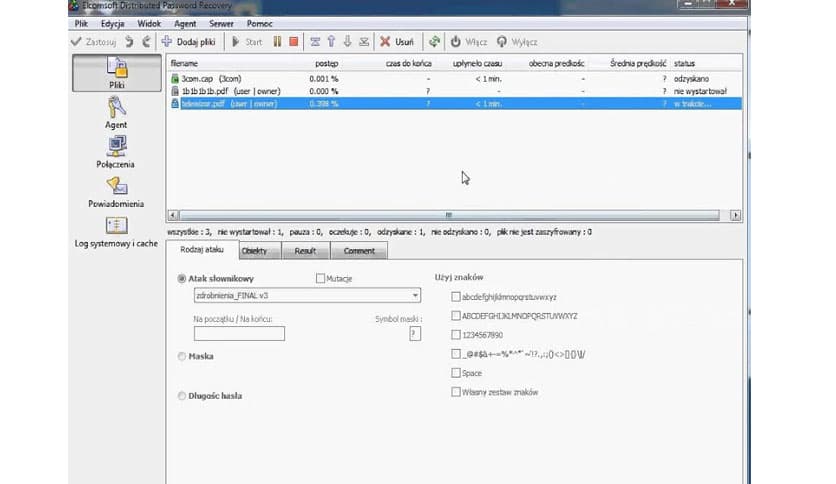This screenshot has height=484, width=836.
Task: Pause the task with pause icon
Action: pyautogui.click(x=277, y=42)
